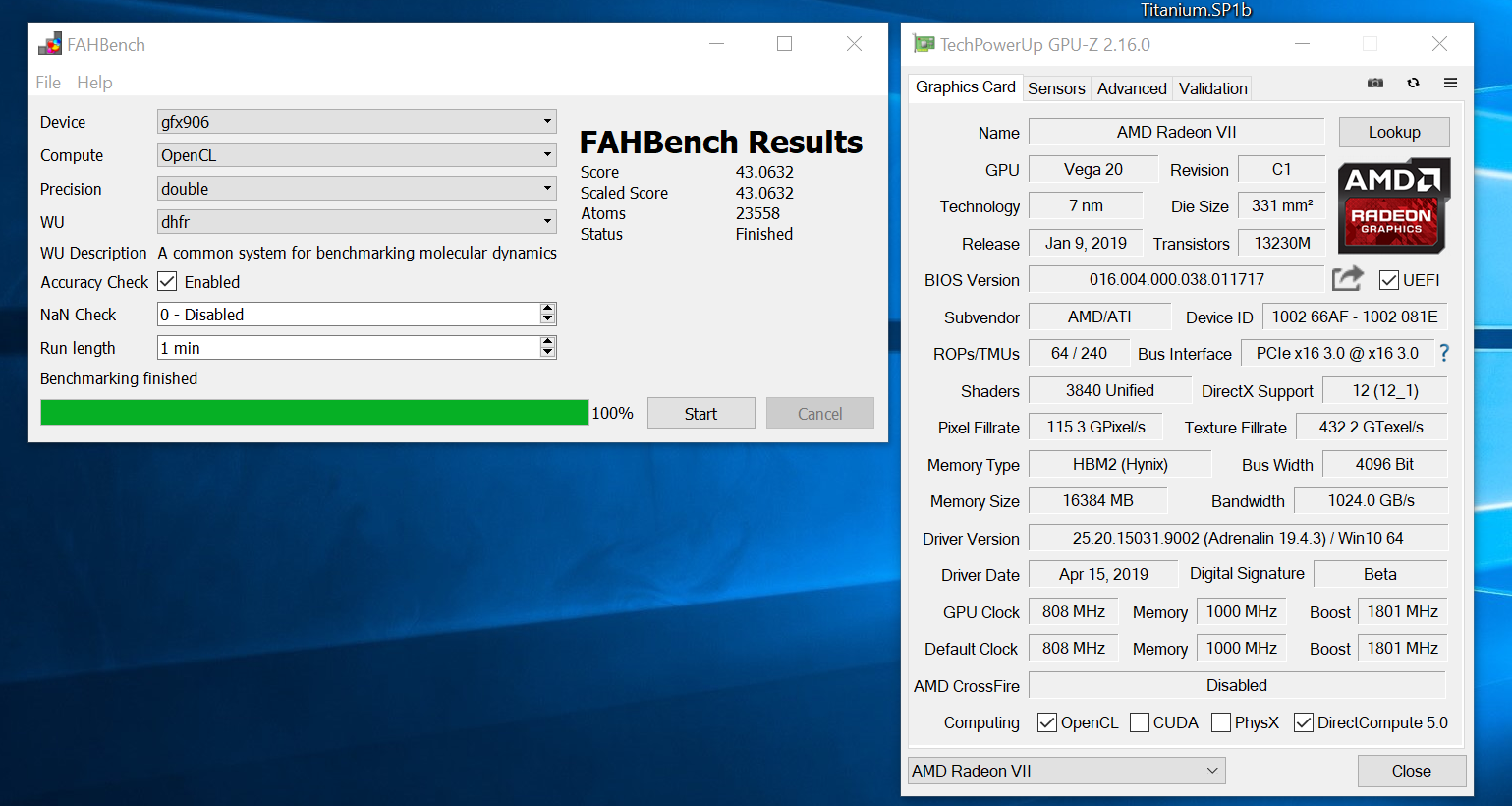This screenshot has width=1512, height=806.
Task: Click the FAHBench app icon in title bar
Action: coord(50,44)
